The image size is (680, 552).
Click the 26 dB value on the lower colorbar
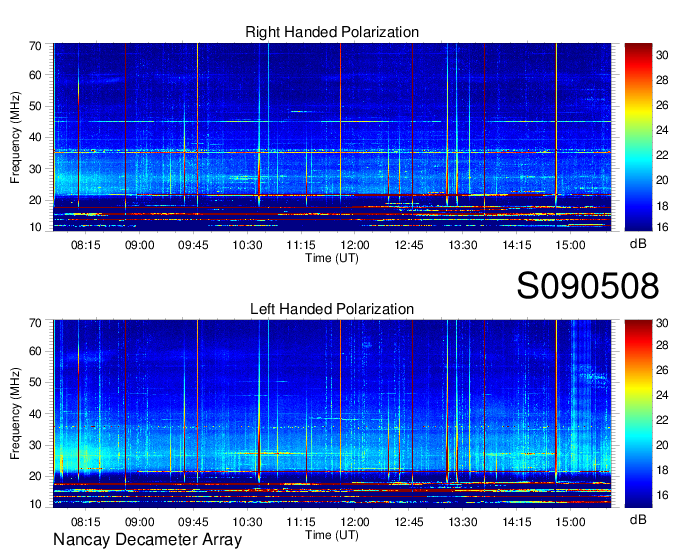pyautogui.click(x=662, y=370)
